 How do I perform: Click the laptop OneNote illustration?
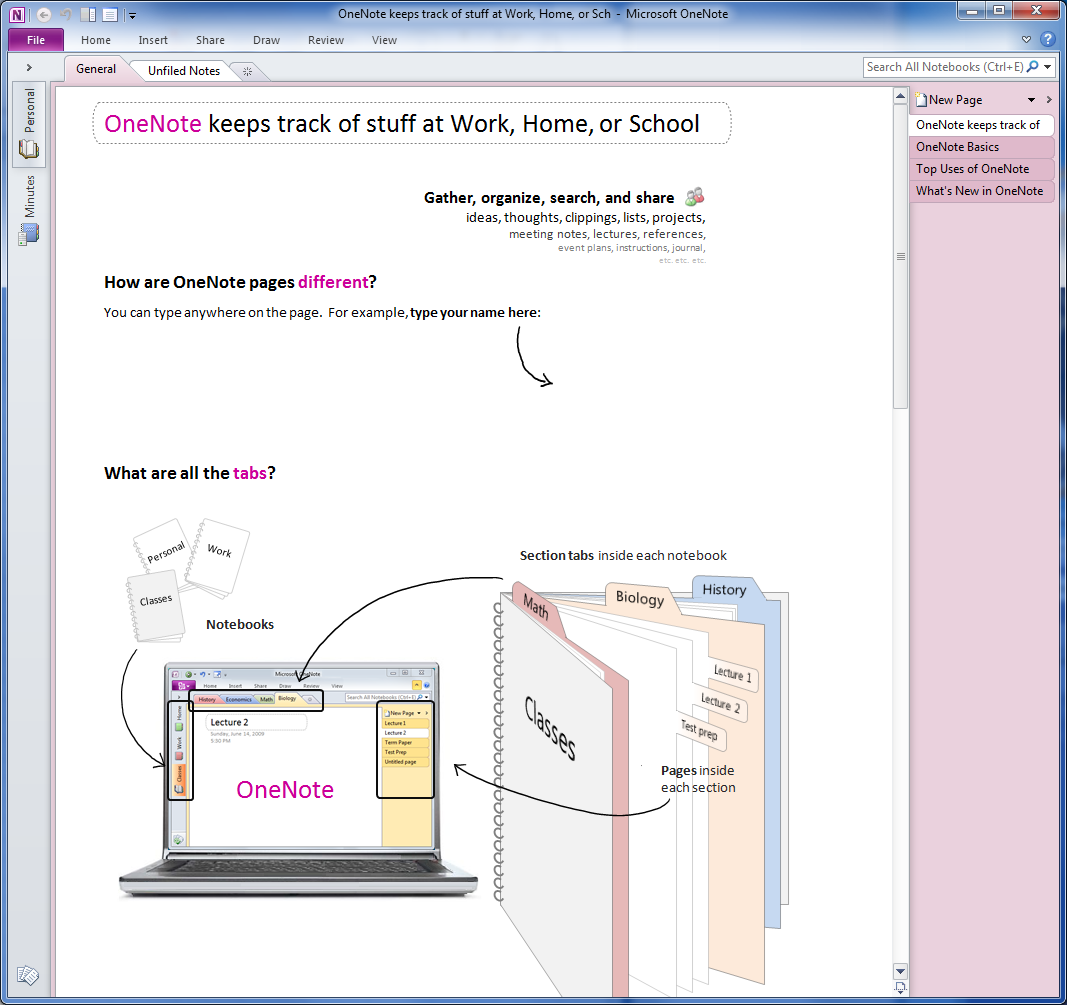299,779
